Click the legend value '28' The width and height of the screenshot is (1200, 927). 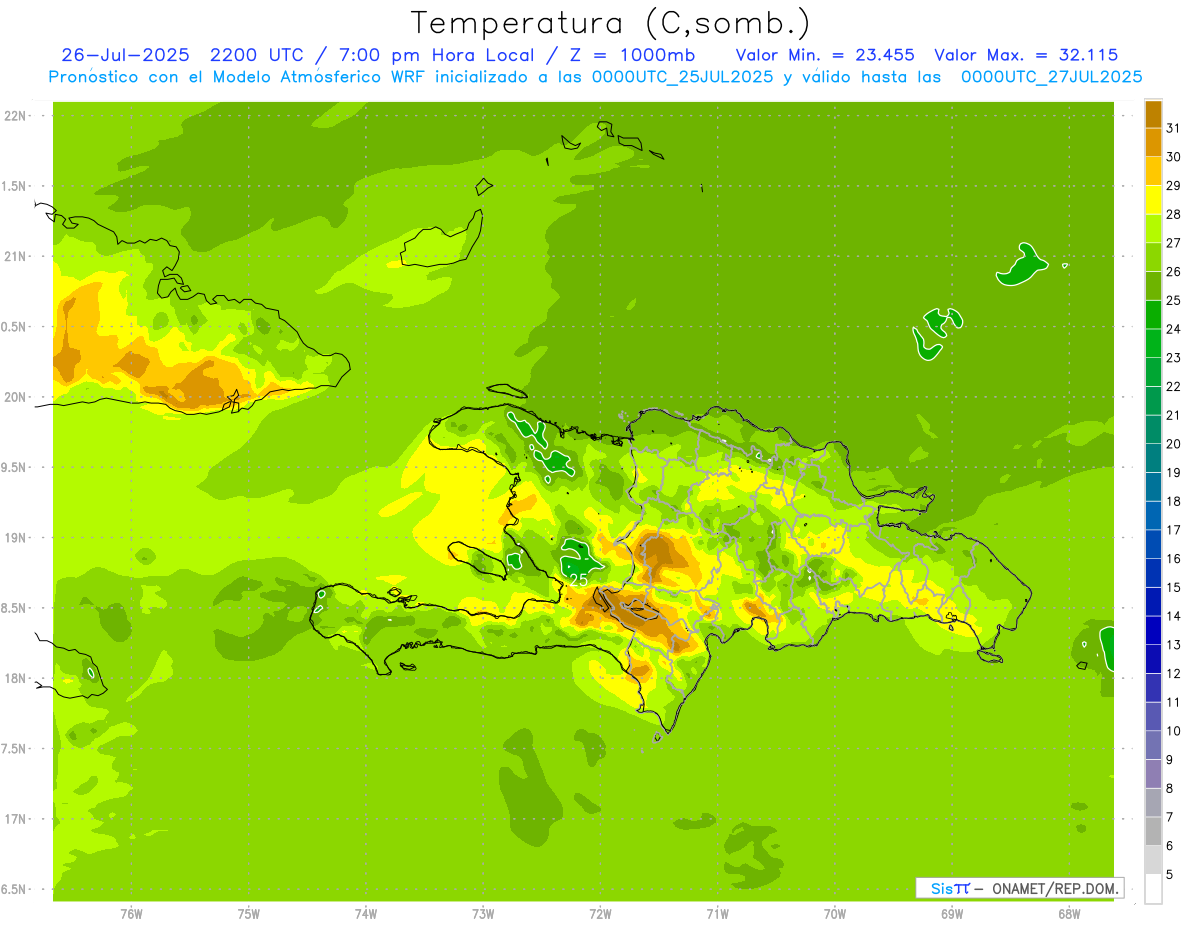[x=1173, y=214]
